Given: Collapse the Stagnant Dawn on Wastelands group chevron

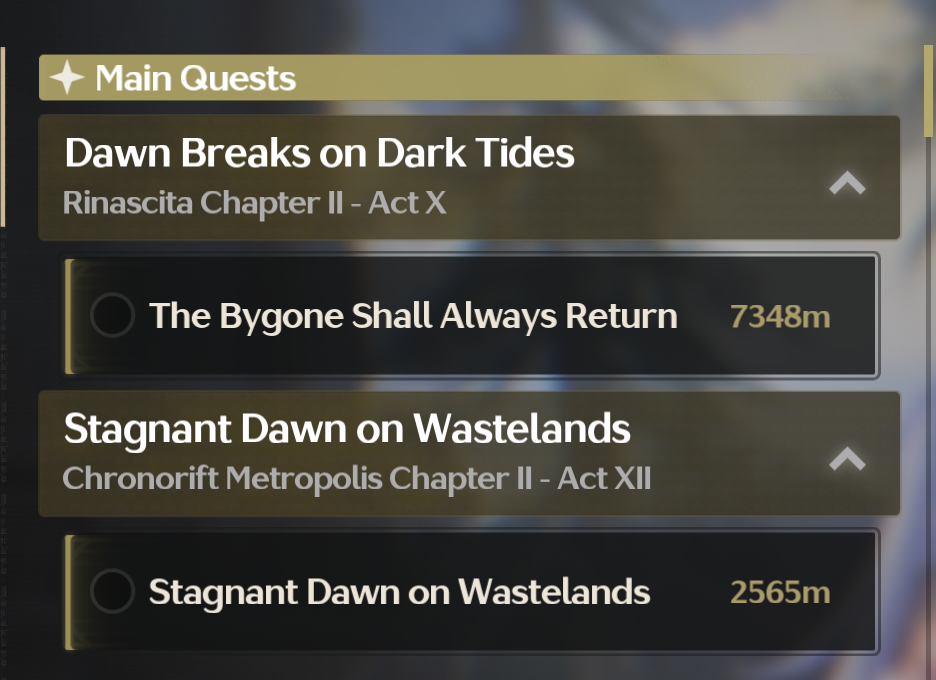Looking at the screenshot, I should pyautogui.click(x=847, y=459).
